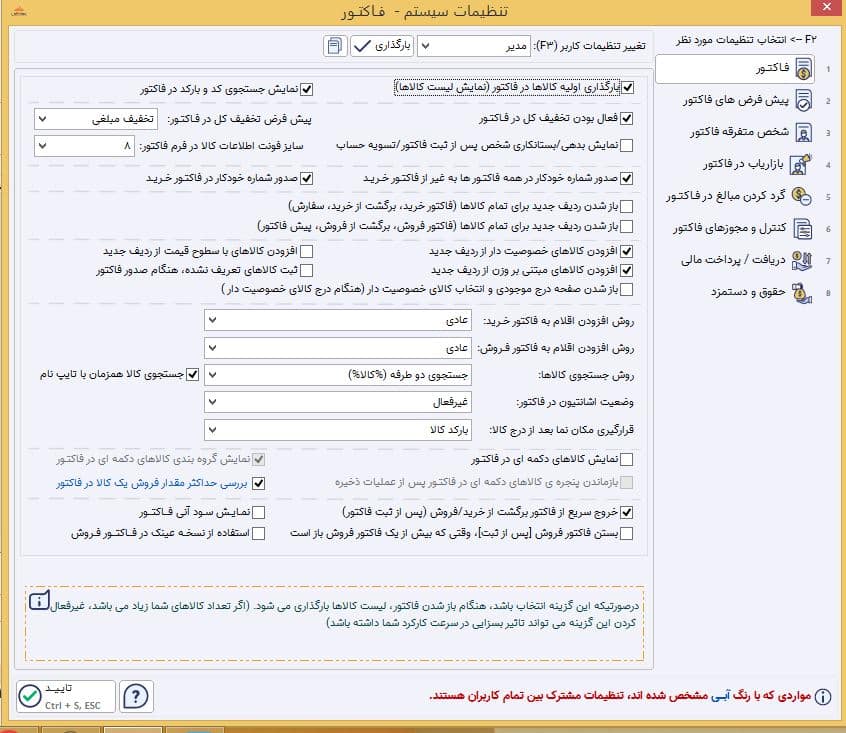Choose the invoice defaults (پیش فرض های فاکتور) menu label
Viewport: 846px width, 733px height.
pyautogui.click(x=735, y=100)
